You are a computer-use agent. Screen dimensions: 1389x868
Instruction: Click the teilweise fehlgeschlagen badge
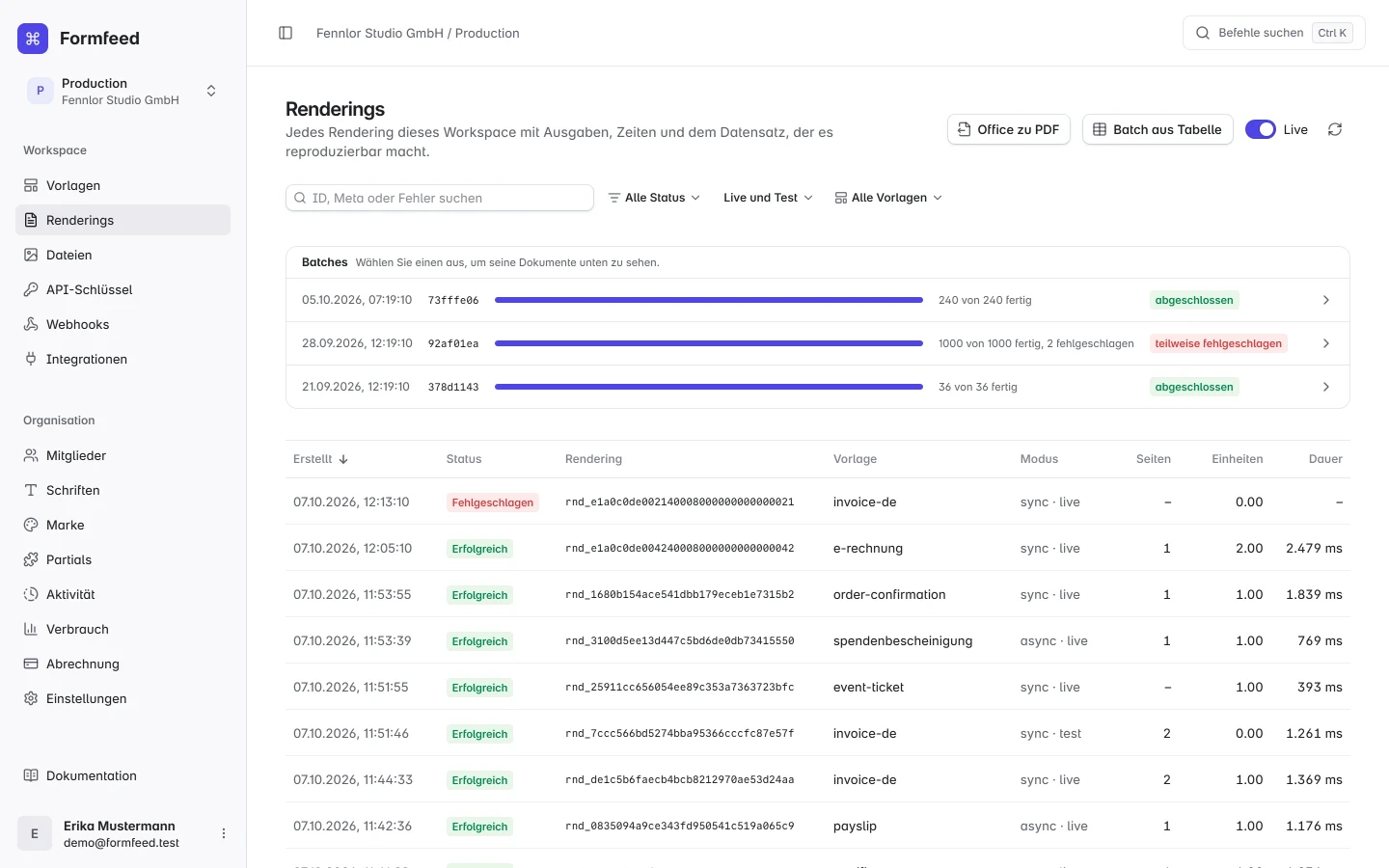coord(1218,343)
